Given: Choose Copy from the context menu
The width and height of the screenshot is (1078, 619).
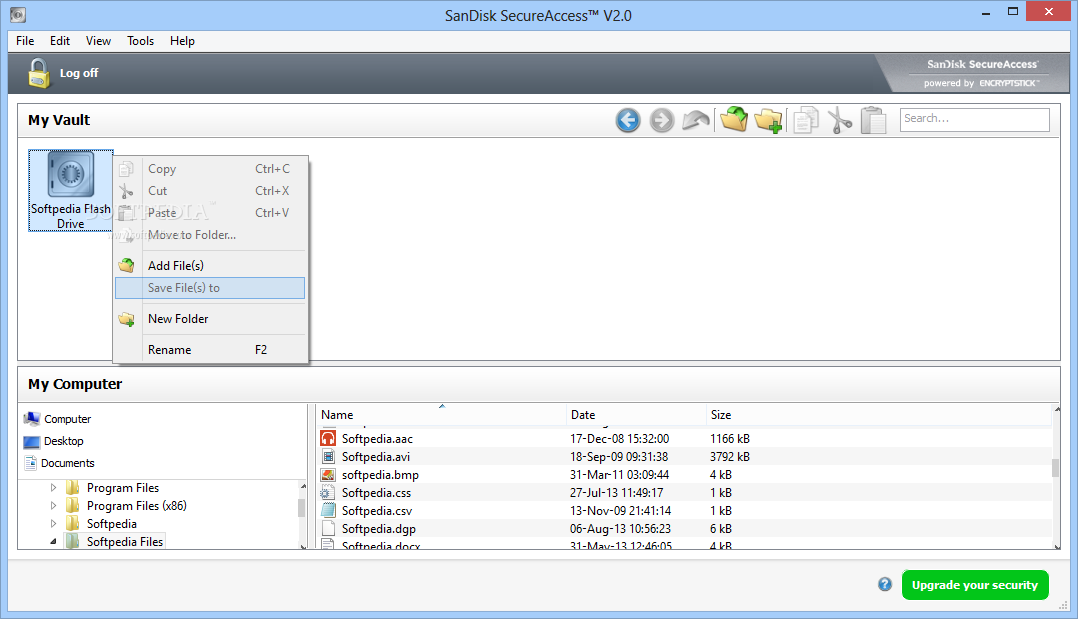Looking at the screenshot, I should pyautogui.click(x=210, y=169).
